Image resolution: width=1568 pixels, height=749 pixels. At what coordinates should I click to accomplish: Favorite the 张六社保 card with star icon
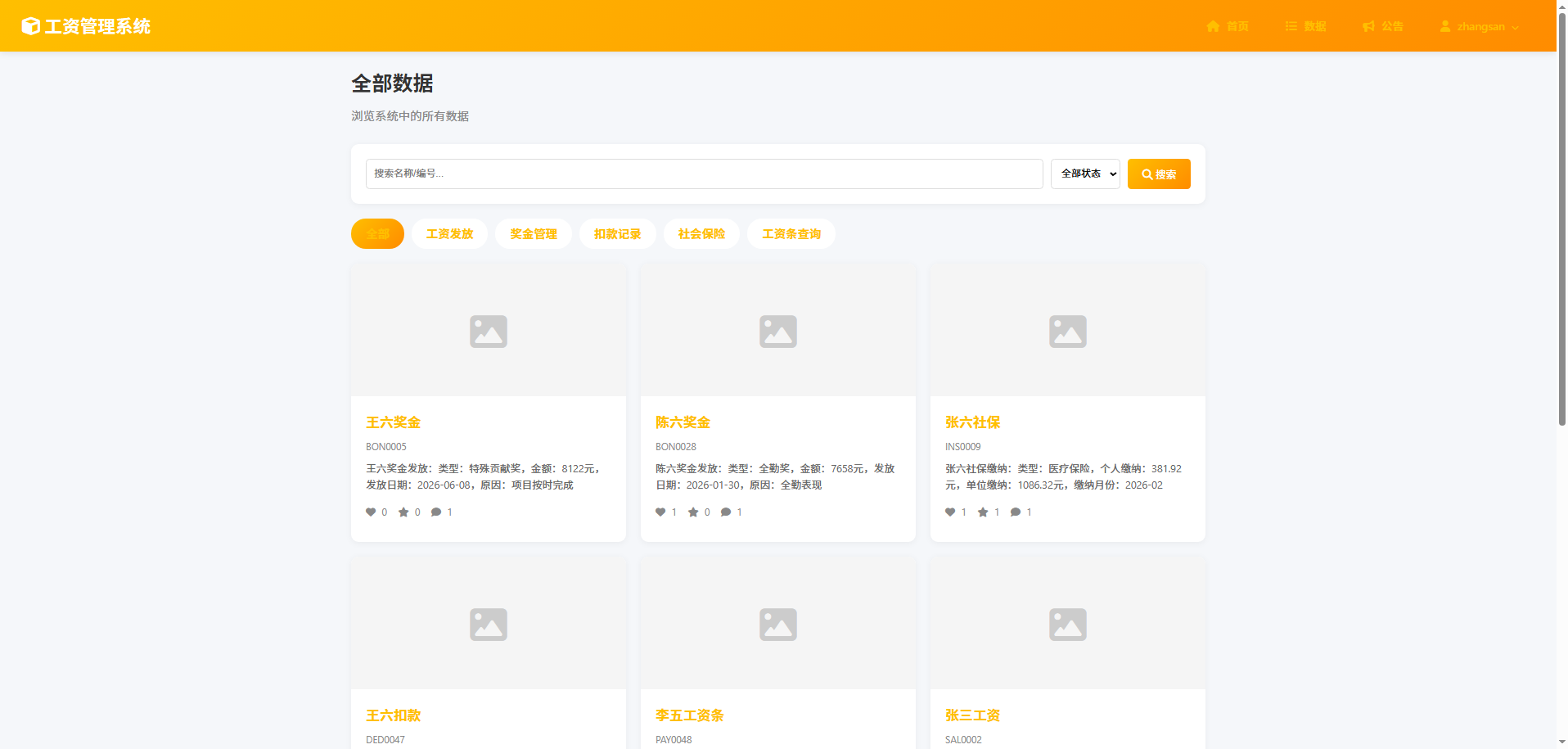983,512
